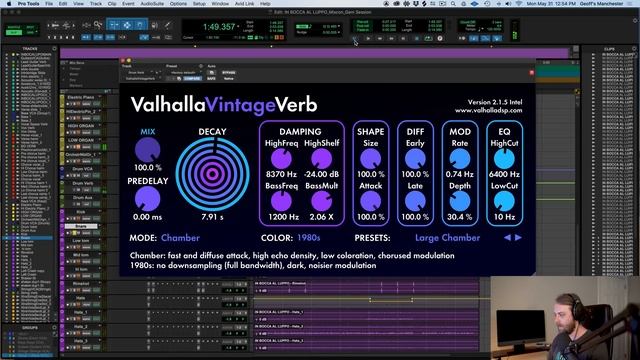Open Groups list popup menu icon
The height and width of the screenshot is (360, 640).
54,327
